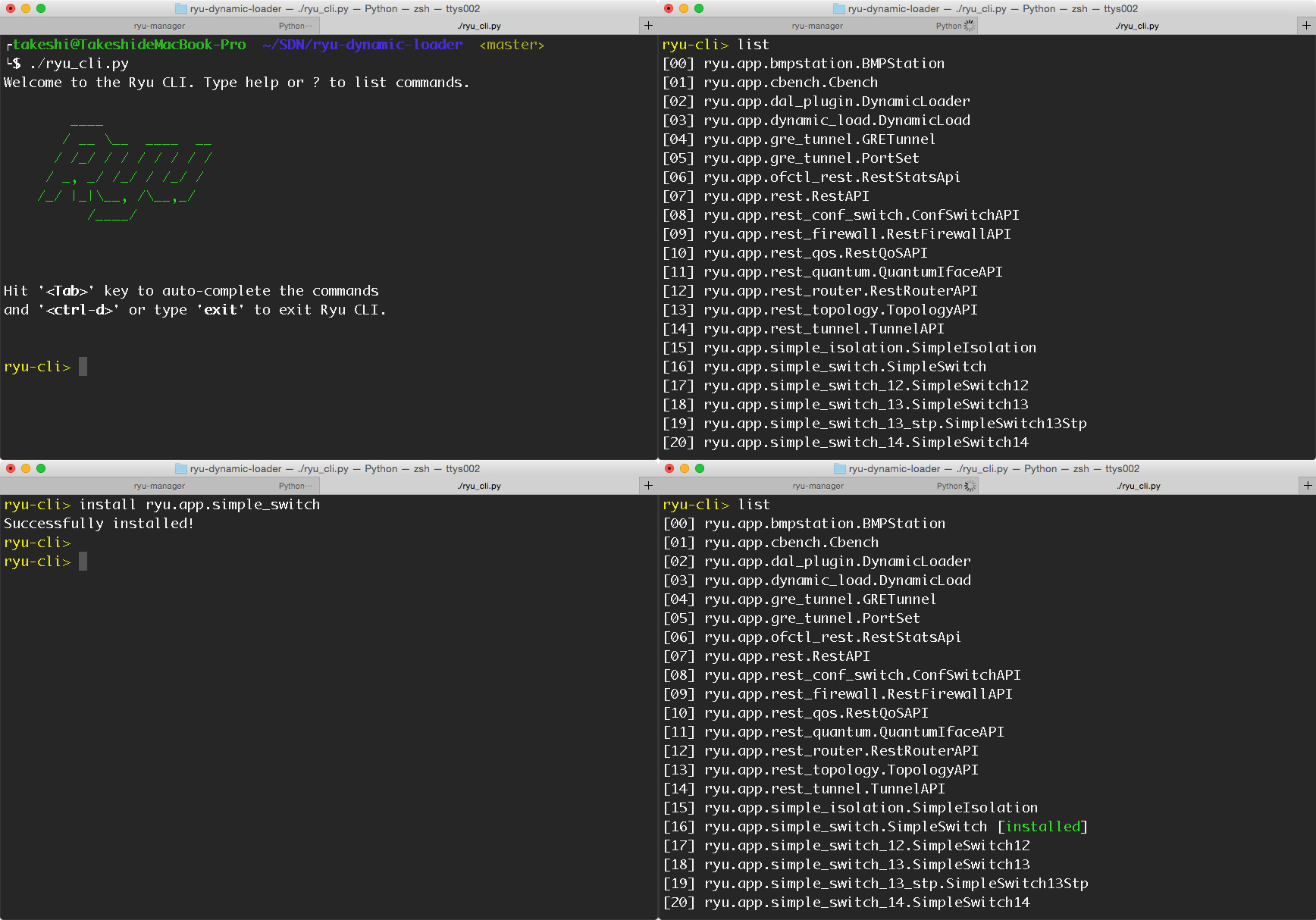Click the '<master>' branch indicator
The width and height of the screenshot is (1316, 920).
click(x=512, y=45)
